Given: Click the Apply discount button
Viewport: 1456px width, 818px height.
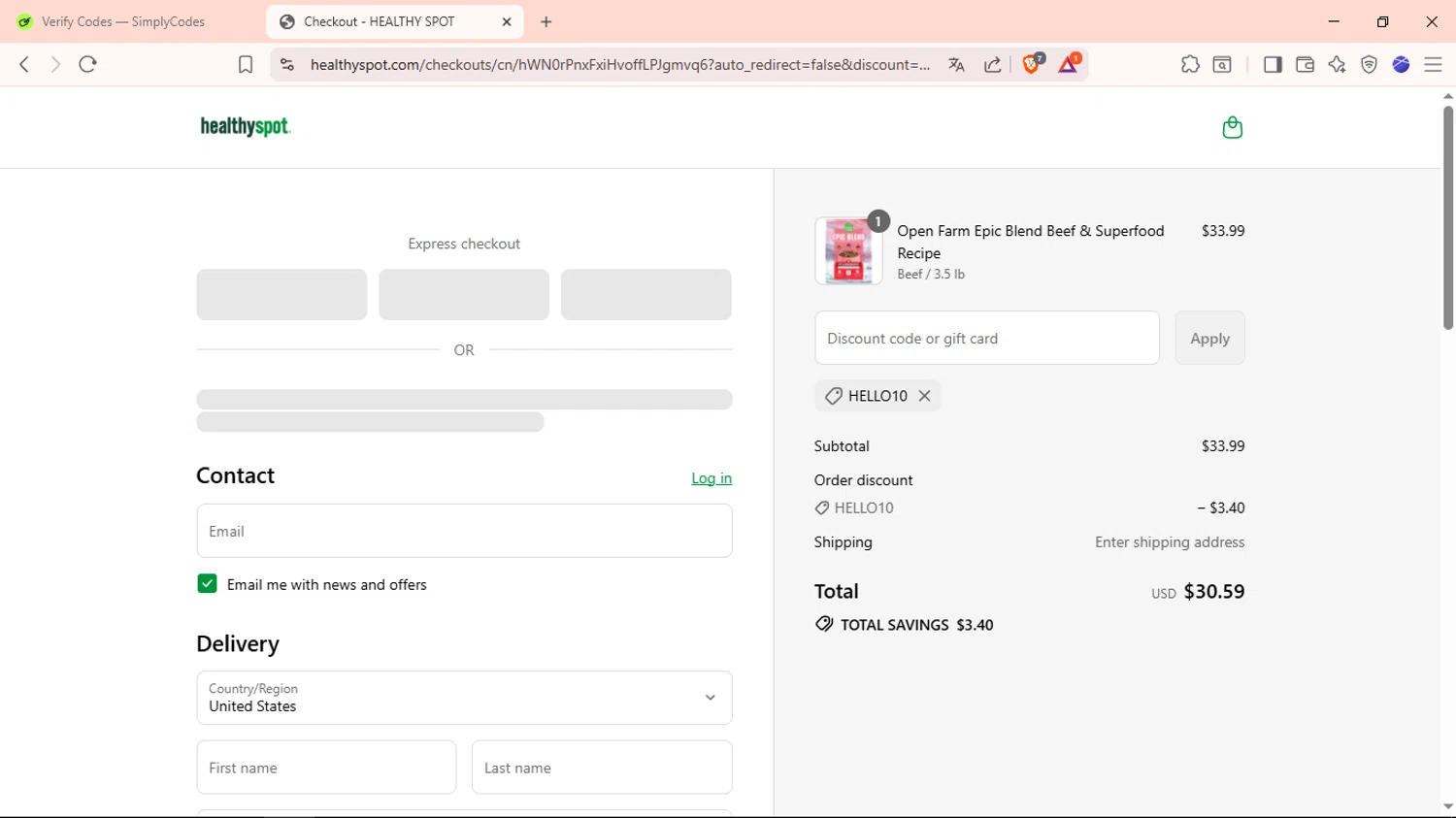Looking at the screenshot, I should click(x=1209, y=338).
